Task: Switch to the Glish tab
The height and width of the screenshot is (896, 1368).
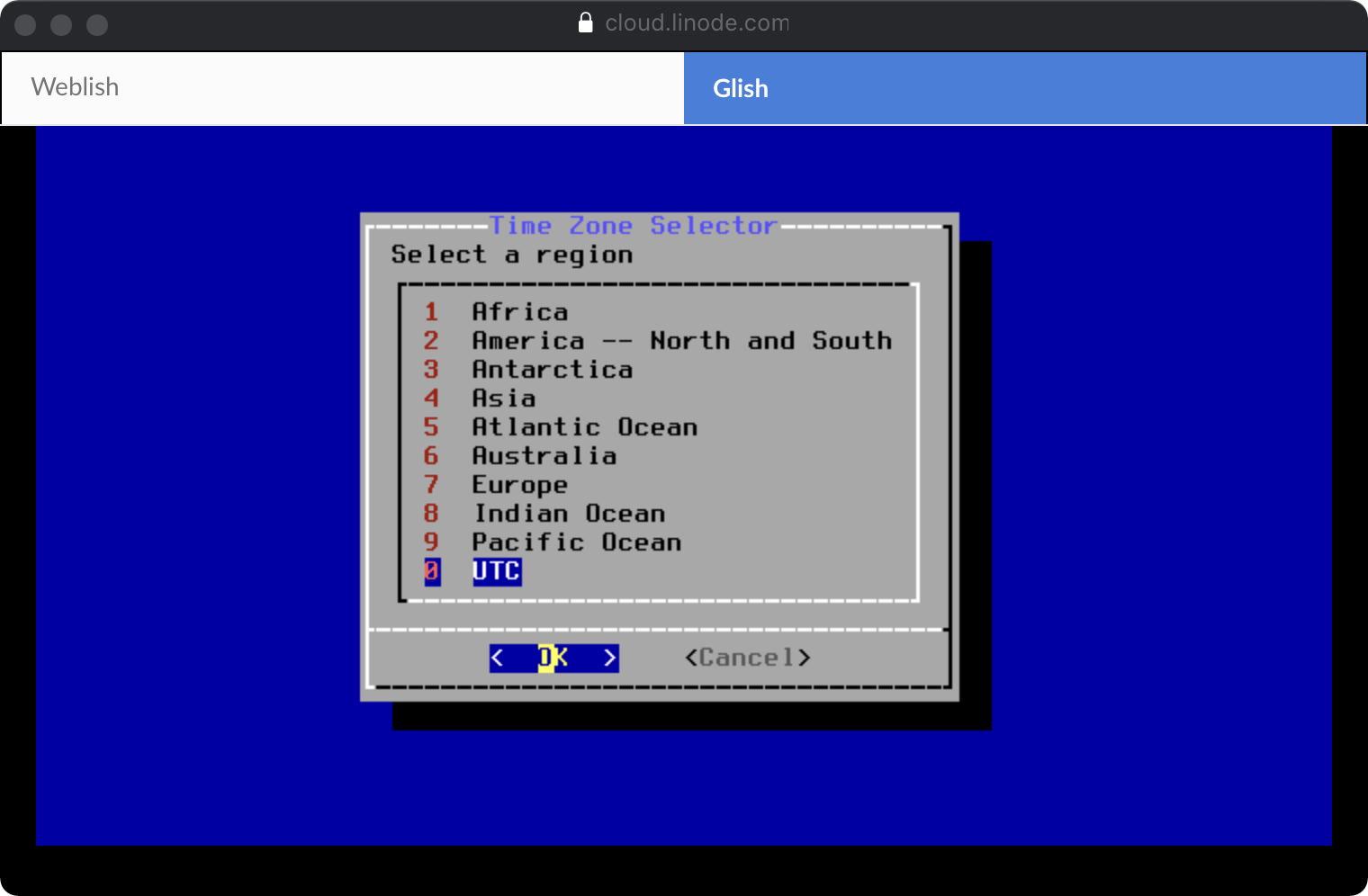Action: click(x=1024, y=88)
